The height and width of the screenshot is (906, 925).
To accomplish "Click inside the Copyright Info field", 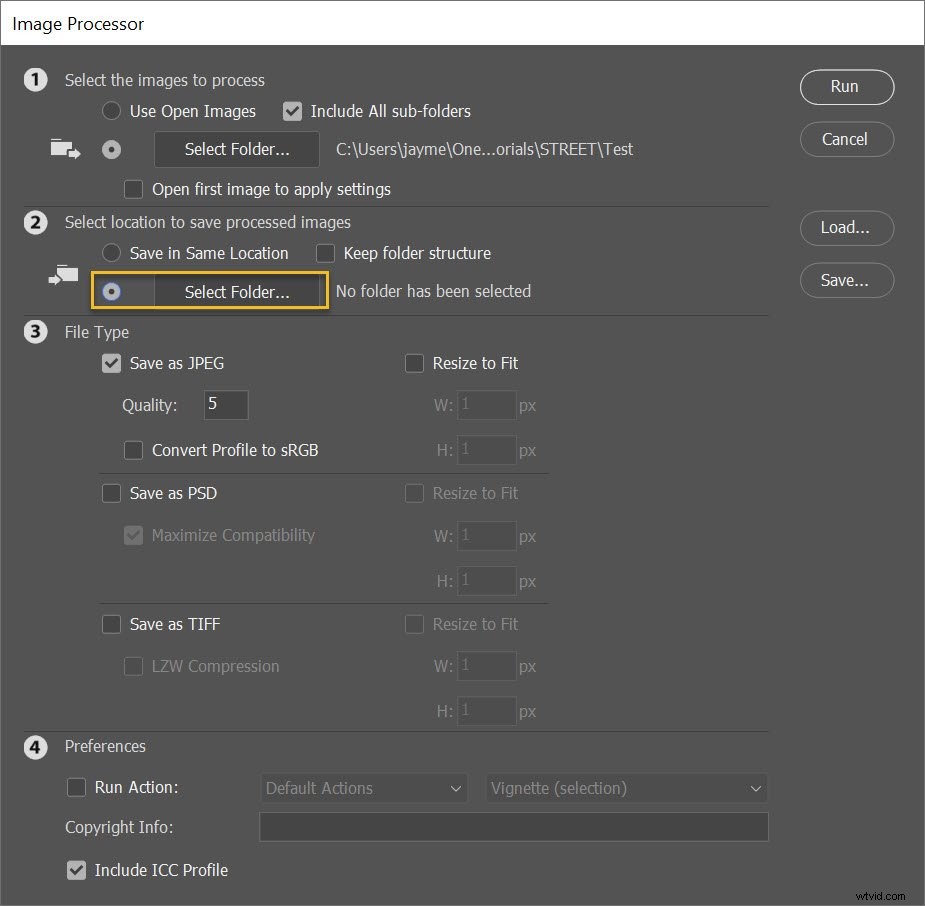I will coord(513,827).
